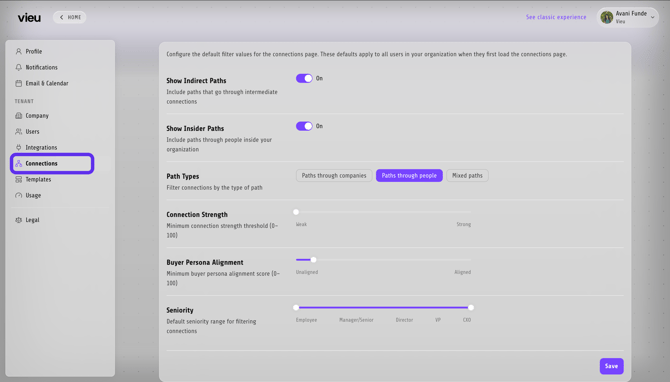Click the Integrations plug icon
The width and height of the screenshot is (670, 382).
point(18,147)
